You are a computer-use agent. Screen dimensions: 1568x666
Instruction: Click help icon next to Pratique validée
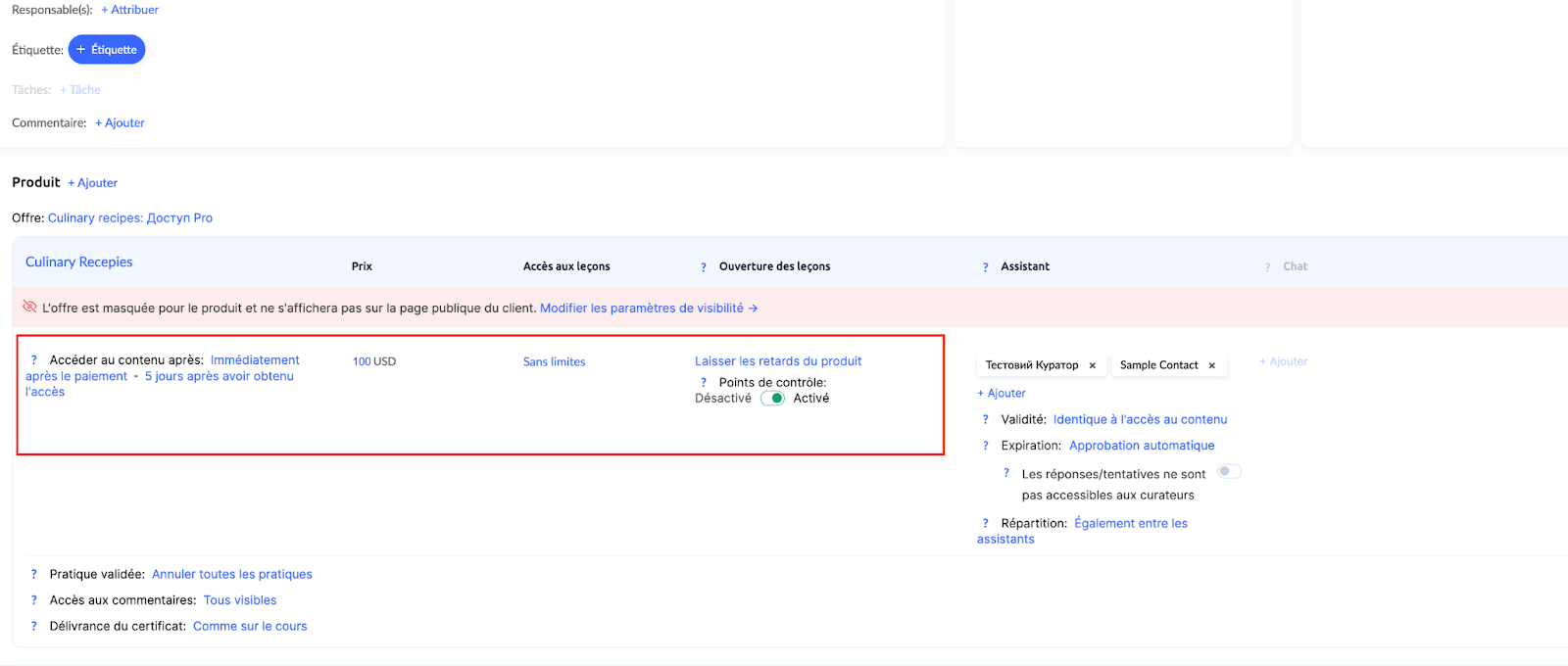[33, 575]
